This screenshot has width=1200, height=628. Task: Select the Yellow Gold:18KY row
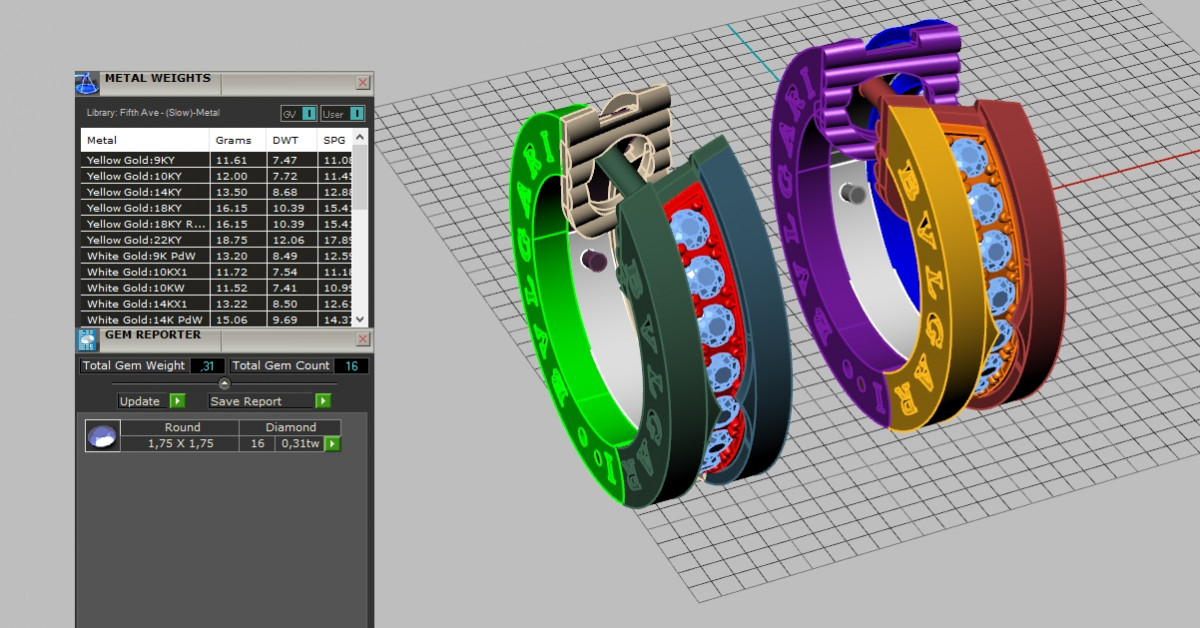coord(218,208)
